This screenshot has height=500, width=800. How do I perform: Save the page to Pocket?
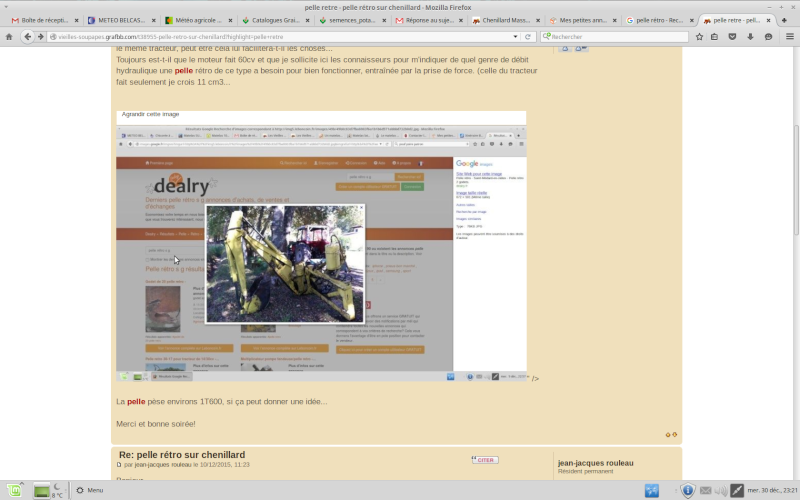click(732, 37)
